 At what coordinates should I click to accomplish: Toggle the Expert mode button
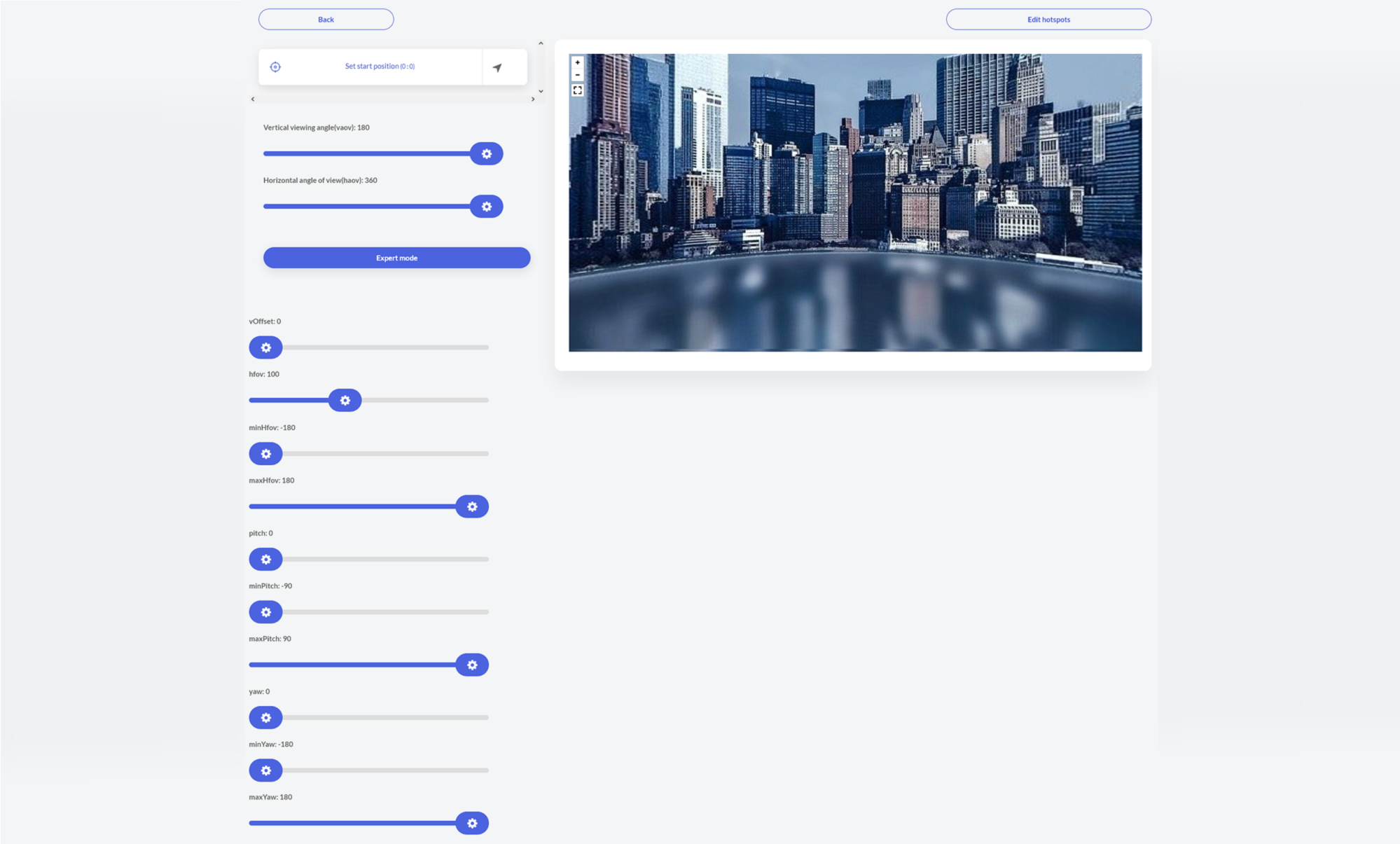coord(396,258)
